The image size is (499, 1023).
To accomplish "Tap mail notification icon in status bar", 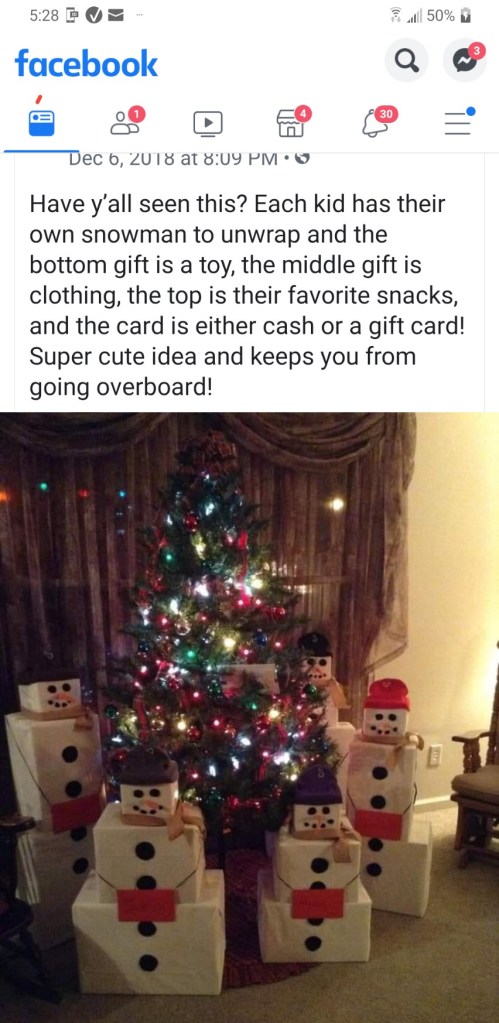I will 117,16.
